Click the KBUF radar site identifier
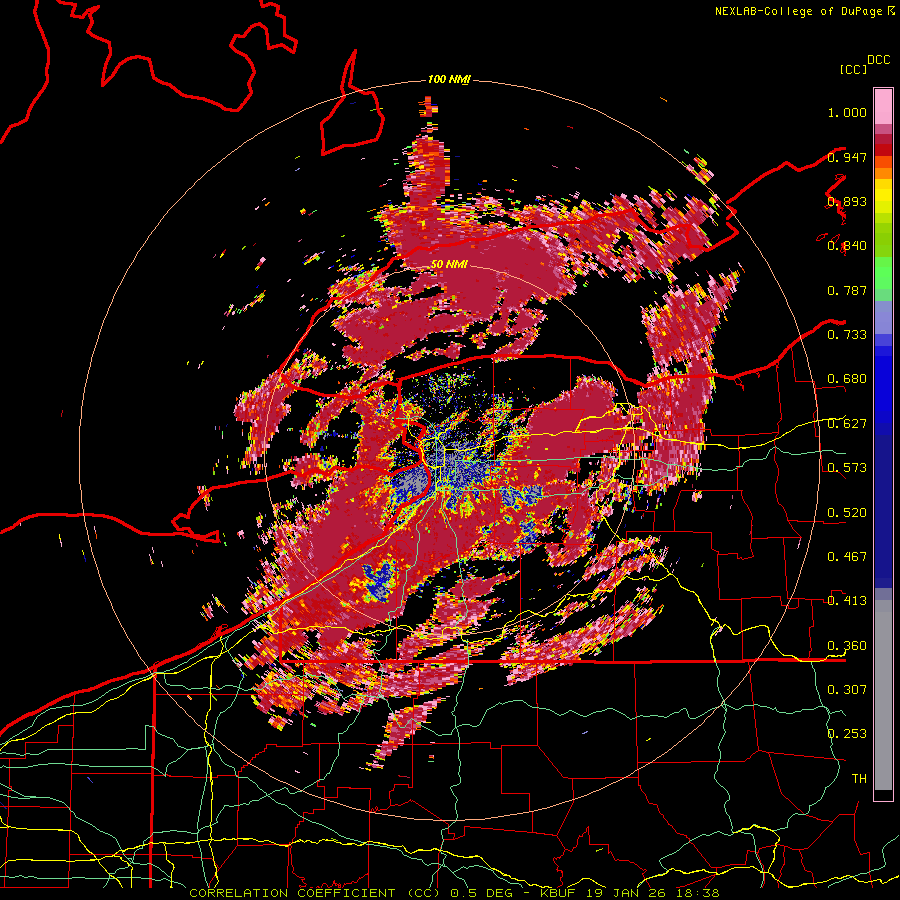Screen dimensions: 900x900 point(560,893)
